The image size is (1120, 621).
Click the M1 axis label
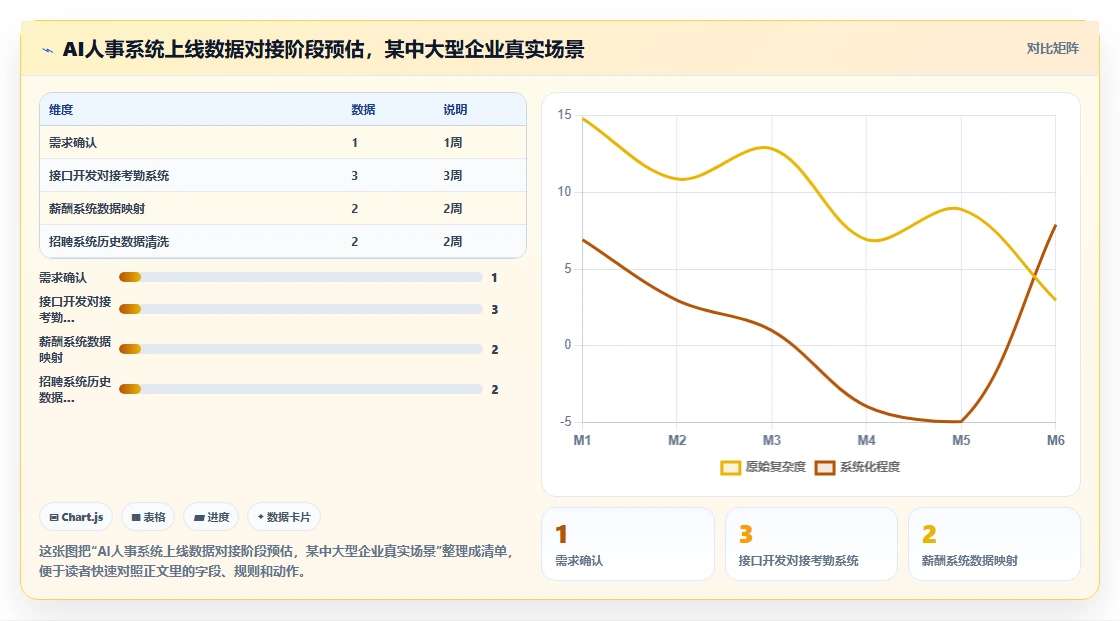tap(582, 440)
